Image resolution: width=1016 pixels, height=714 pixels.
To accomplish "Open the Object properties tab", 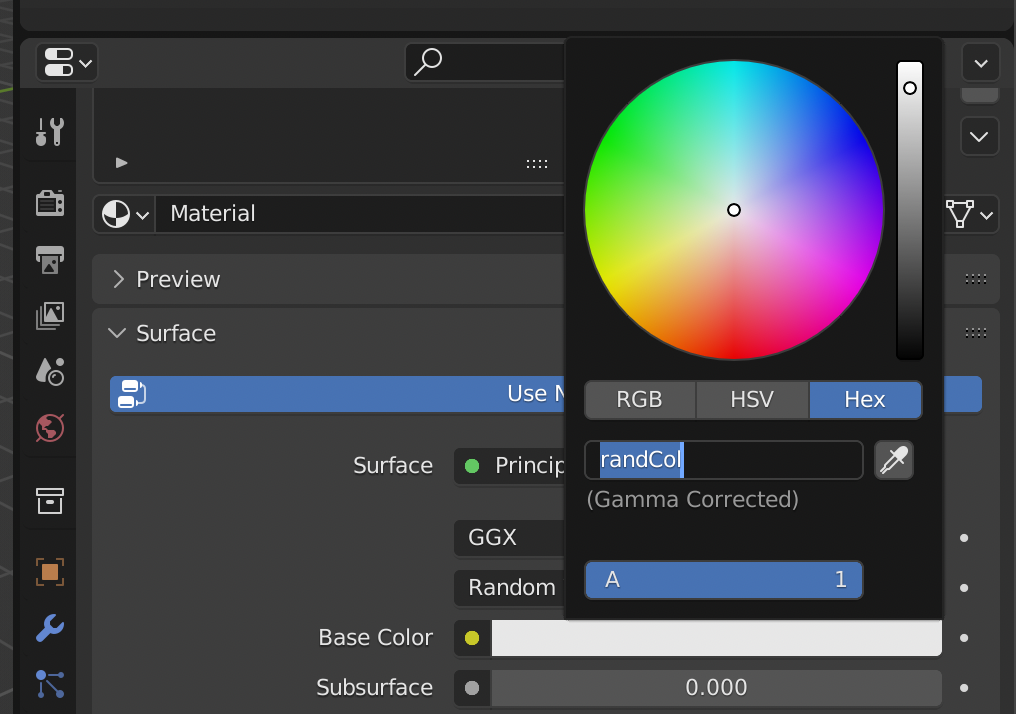I will pos(49,572).
